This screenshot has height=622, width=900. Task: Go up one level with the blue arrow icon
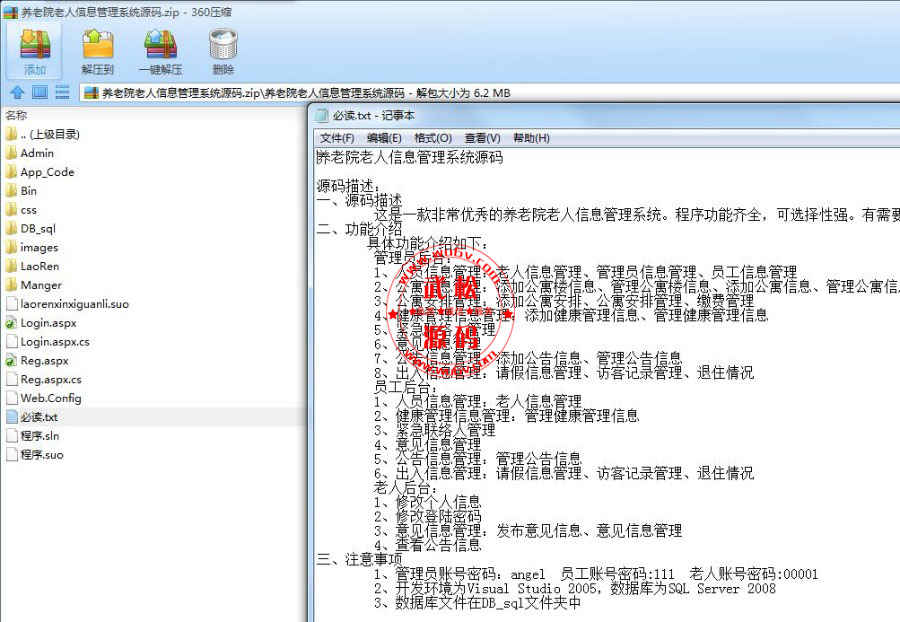[x=17, y=92]
